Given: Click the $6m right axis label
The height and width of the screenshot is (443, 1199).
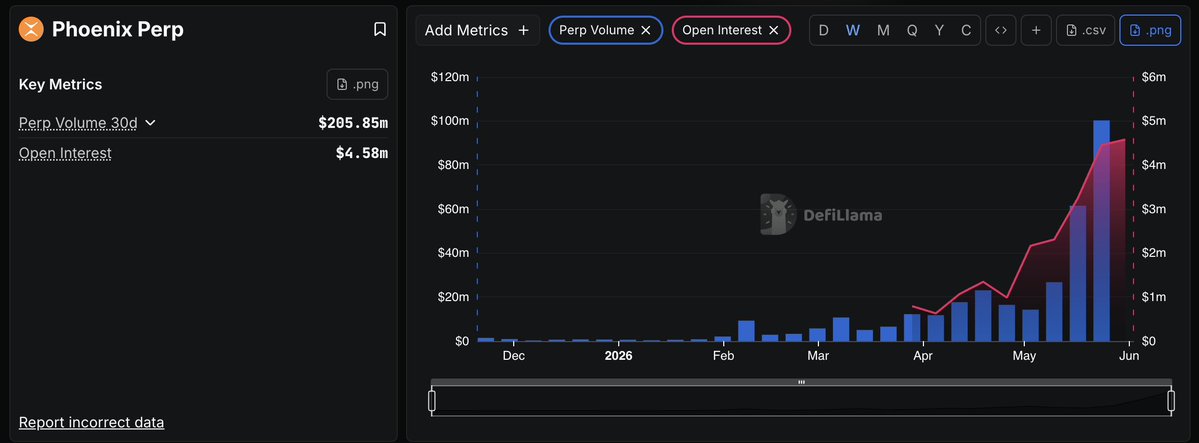Looking at the screenshot, I should 1153,77.
